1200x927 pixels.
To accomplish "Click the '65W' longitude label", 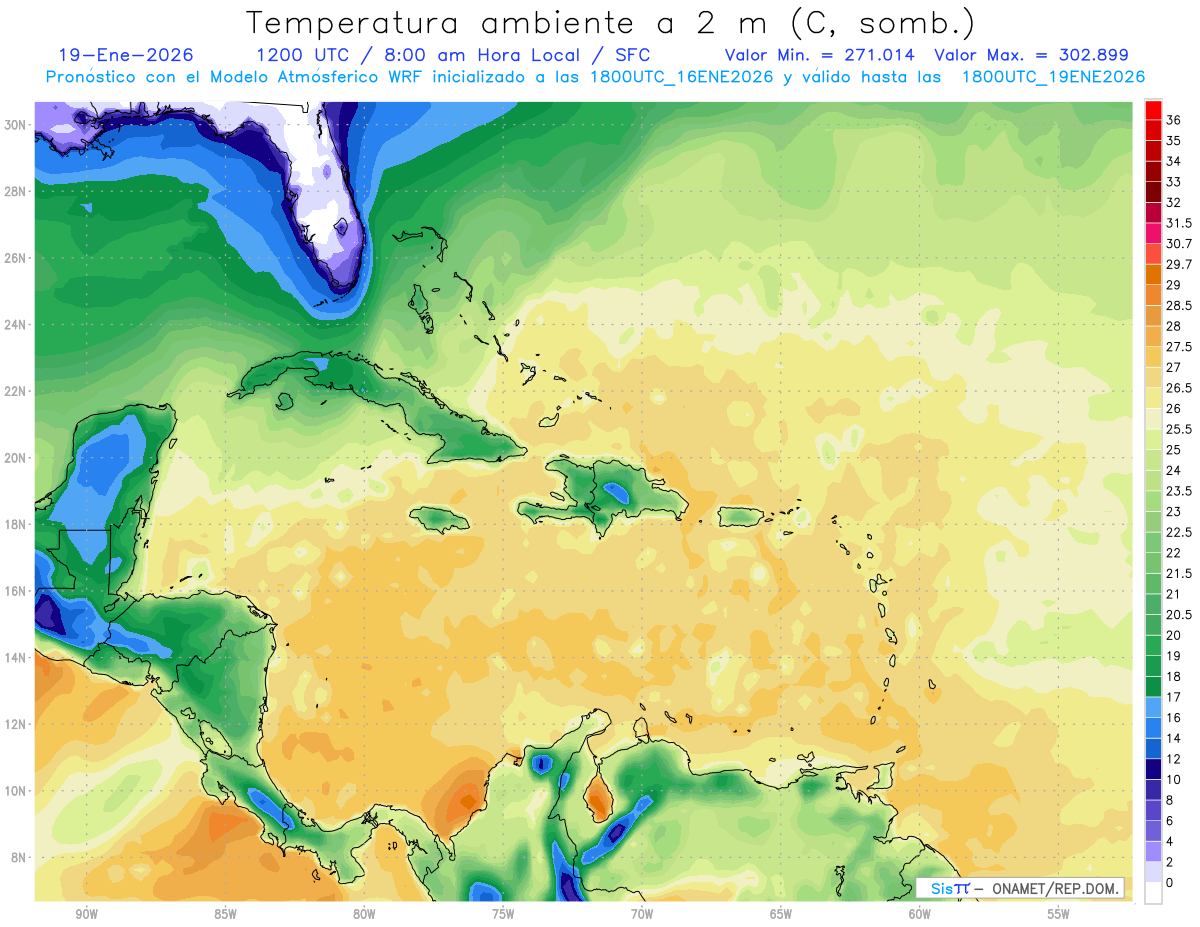I will point(781,914).
